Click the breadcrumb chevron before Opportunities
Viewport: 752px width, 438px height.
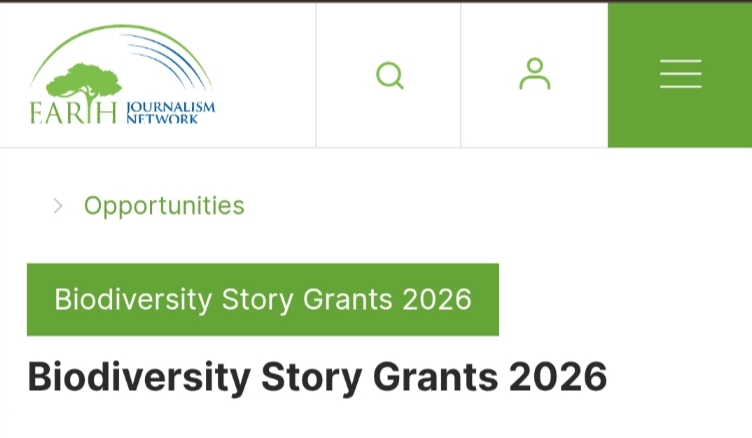(x=58, y=206)
